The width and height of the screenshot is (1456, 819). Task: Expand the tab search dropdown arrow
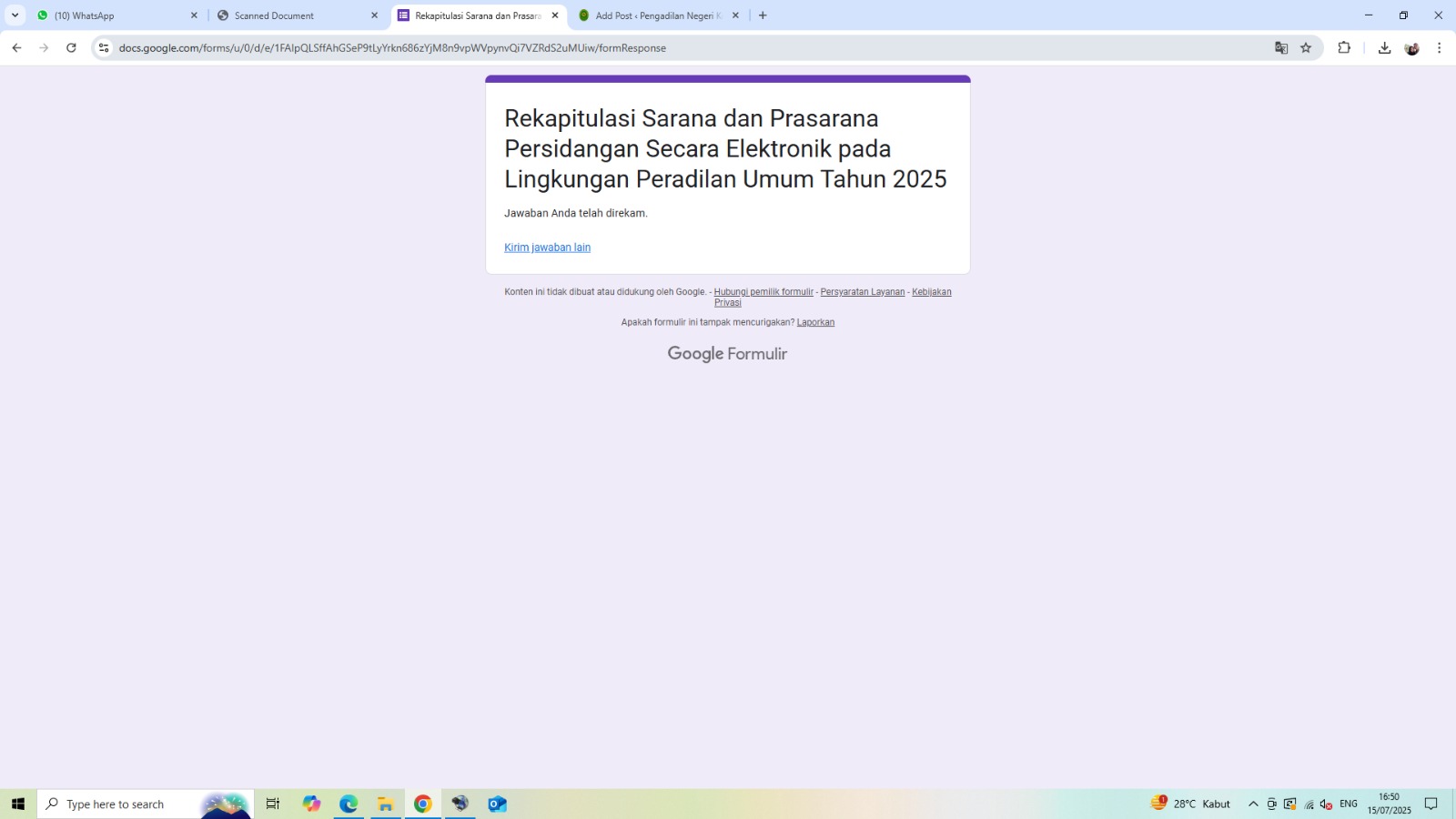click(15, 15)
